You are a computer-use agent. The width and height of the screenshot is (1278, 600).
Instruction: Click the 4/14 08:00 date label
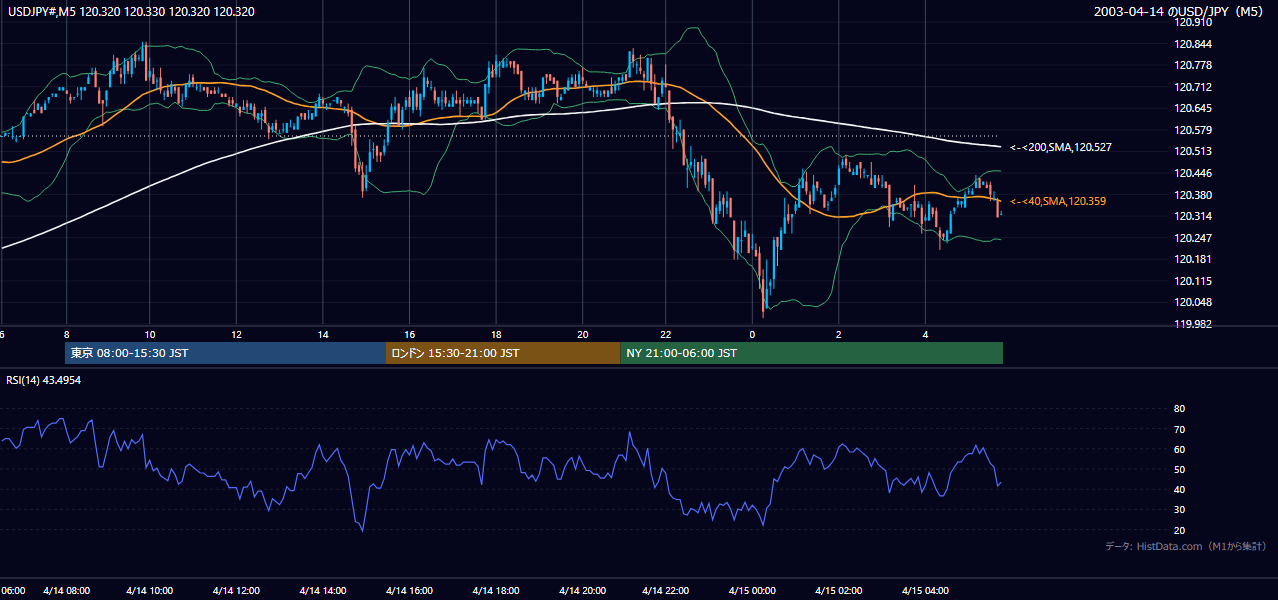(67, 590)
